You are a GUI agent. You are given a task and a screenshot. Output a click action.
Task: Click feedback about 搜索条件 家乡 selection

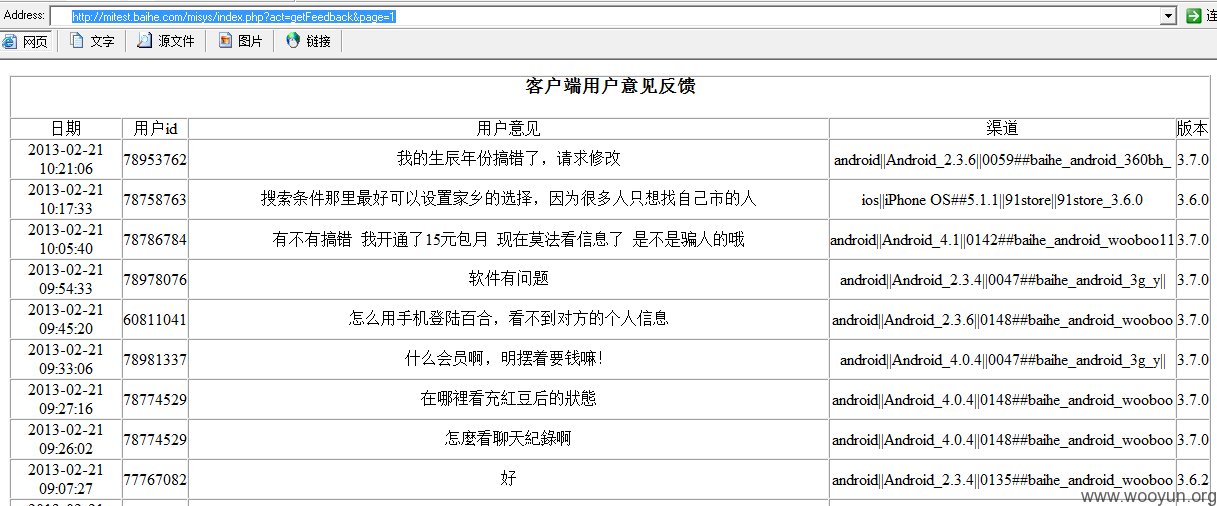(x=508, y=198)
